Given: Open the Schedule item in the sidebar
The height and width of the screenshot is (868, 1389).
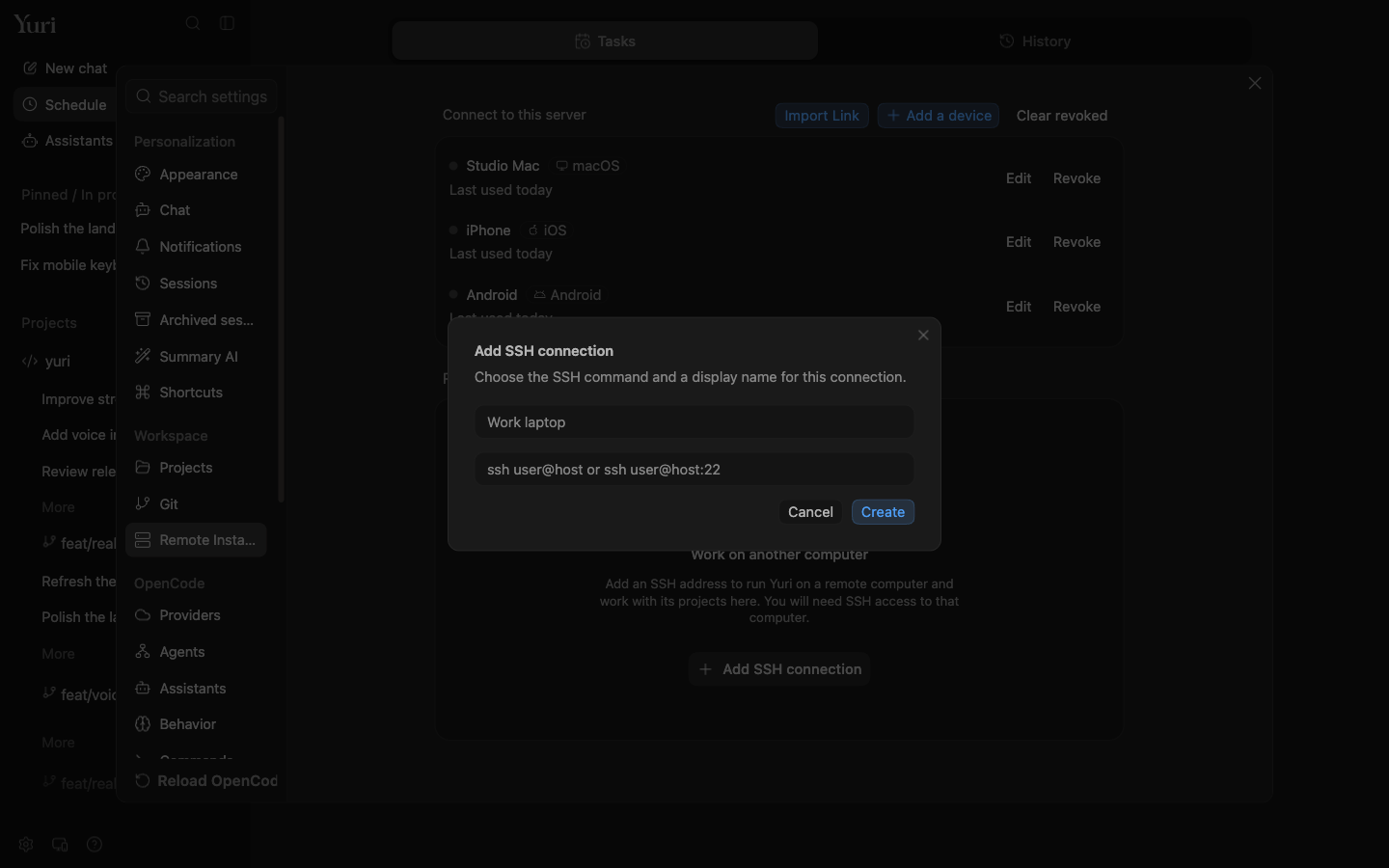Looking at the screenshot, I should (65, 104).
